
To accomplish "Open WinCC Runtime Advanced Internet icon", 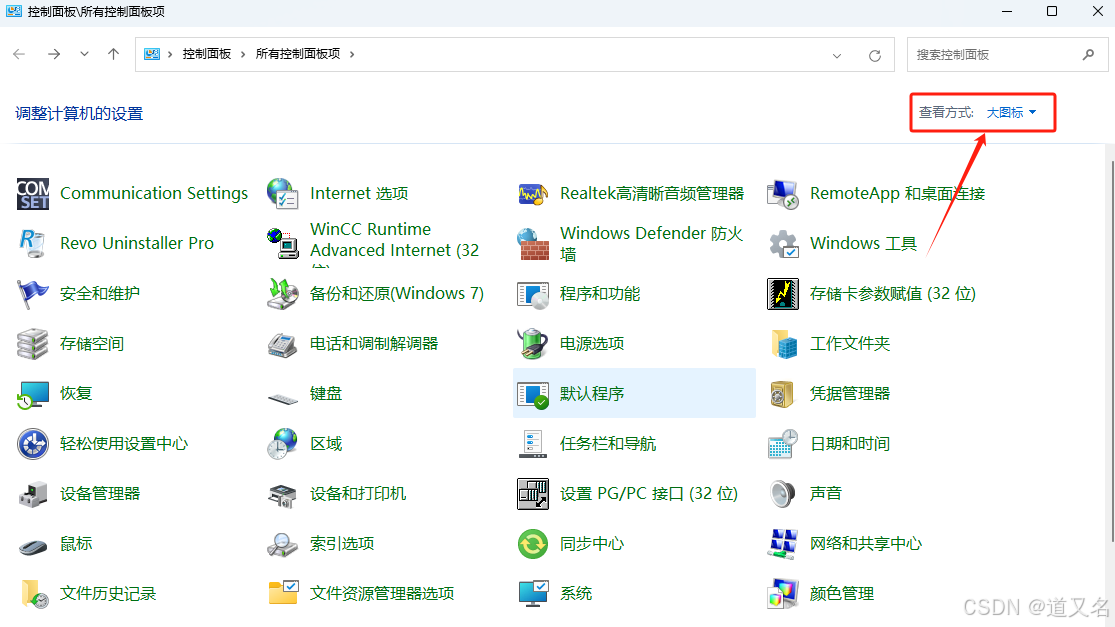I will click(x=283, y=243).
